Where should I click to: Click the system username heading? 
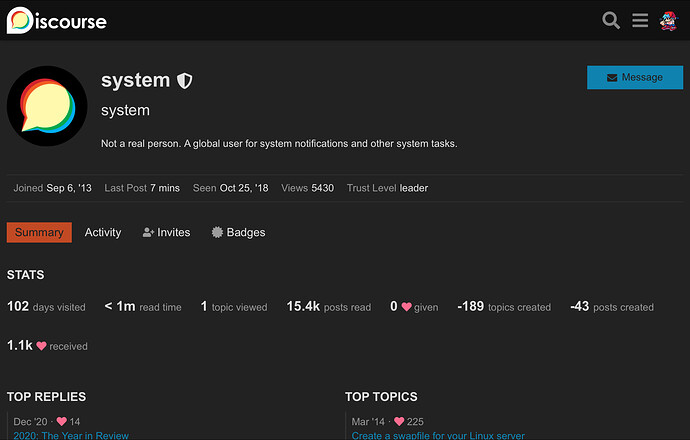(x=136, y=81)
